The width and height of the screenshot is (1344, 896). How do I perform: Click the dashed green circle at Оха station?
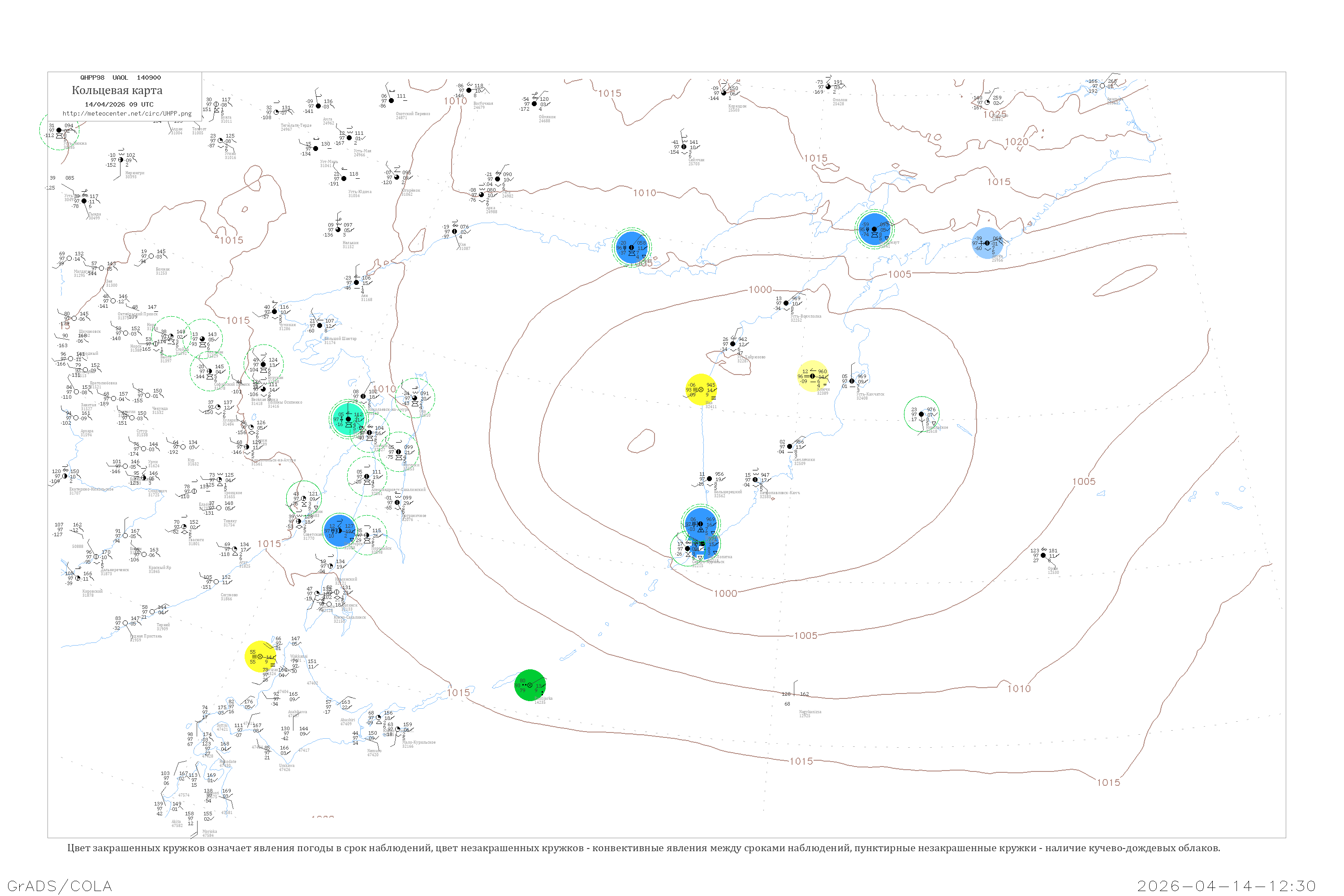coord(415,398)
